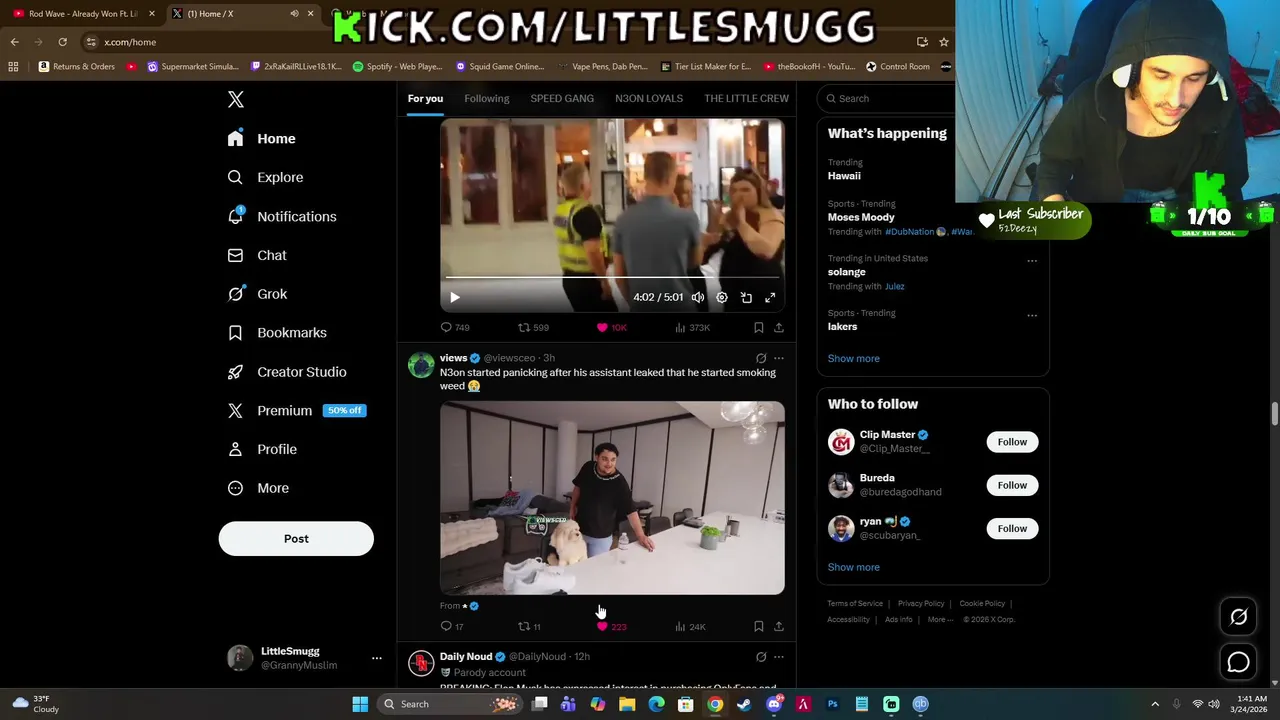Open the Chat section
1280x720 pixels.
(x=257, y=255)
